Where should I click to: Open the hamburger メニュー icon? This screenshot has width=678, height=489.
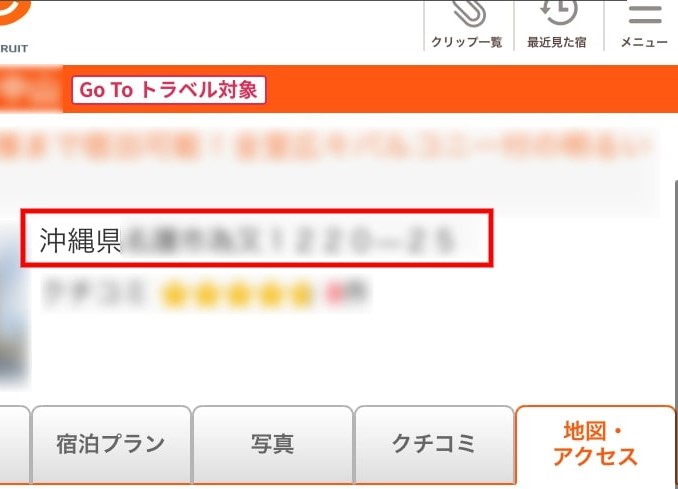tap(645, 13)
